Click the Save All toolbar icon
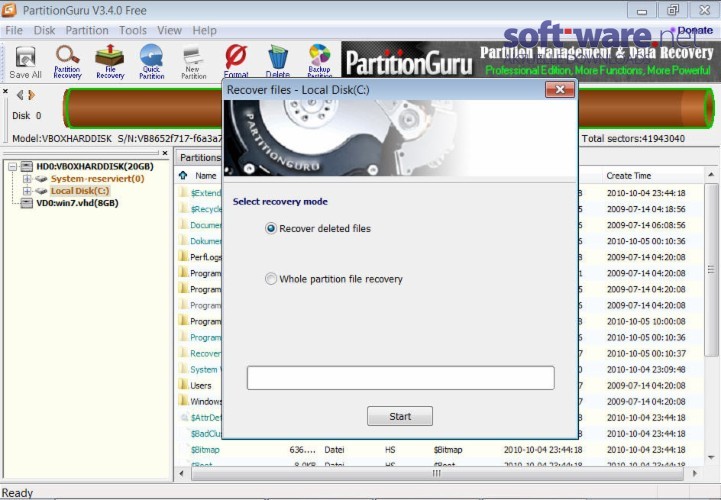This screenshot has height=500, width=721. (x=25, y=62)
